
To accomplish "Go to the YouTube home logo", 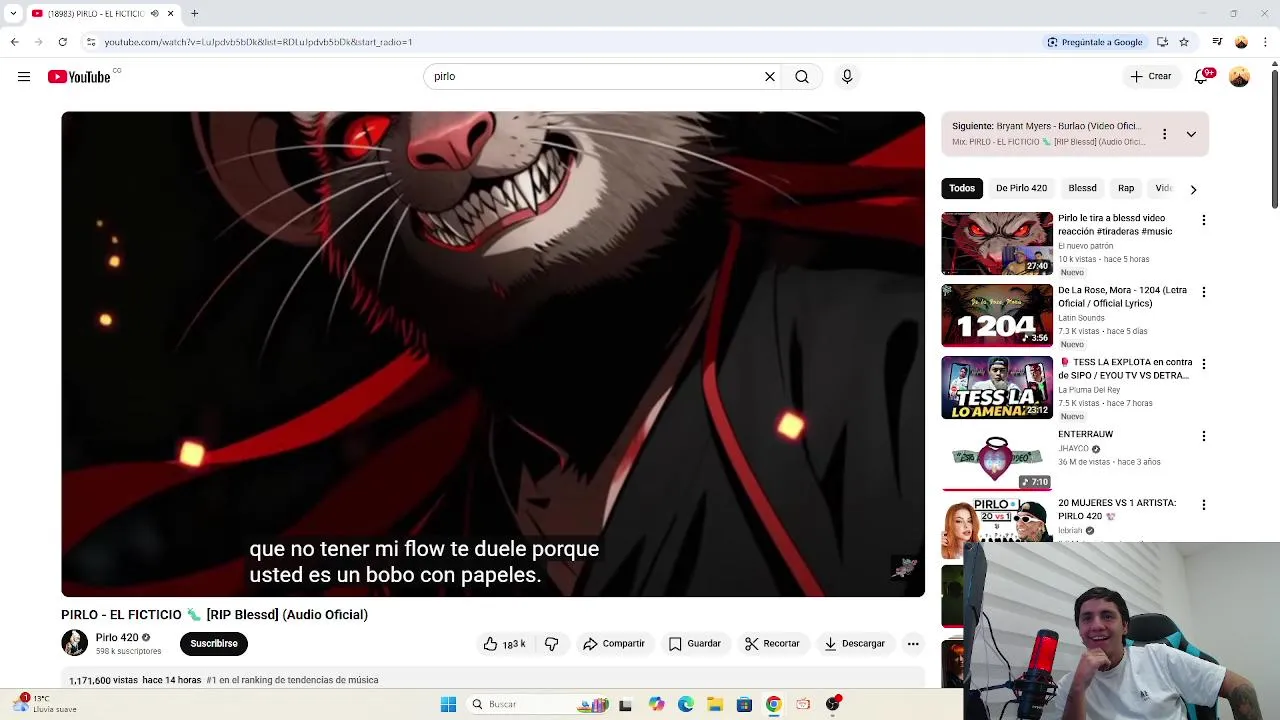I will click(x=79, y=77).
